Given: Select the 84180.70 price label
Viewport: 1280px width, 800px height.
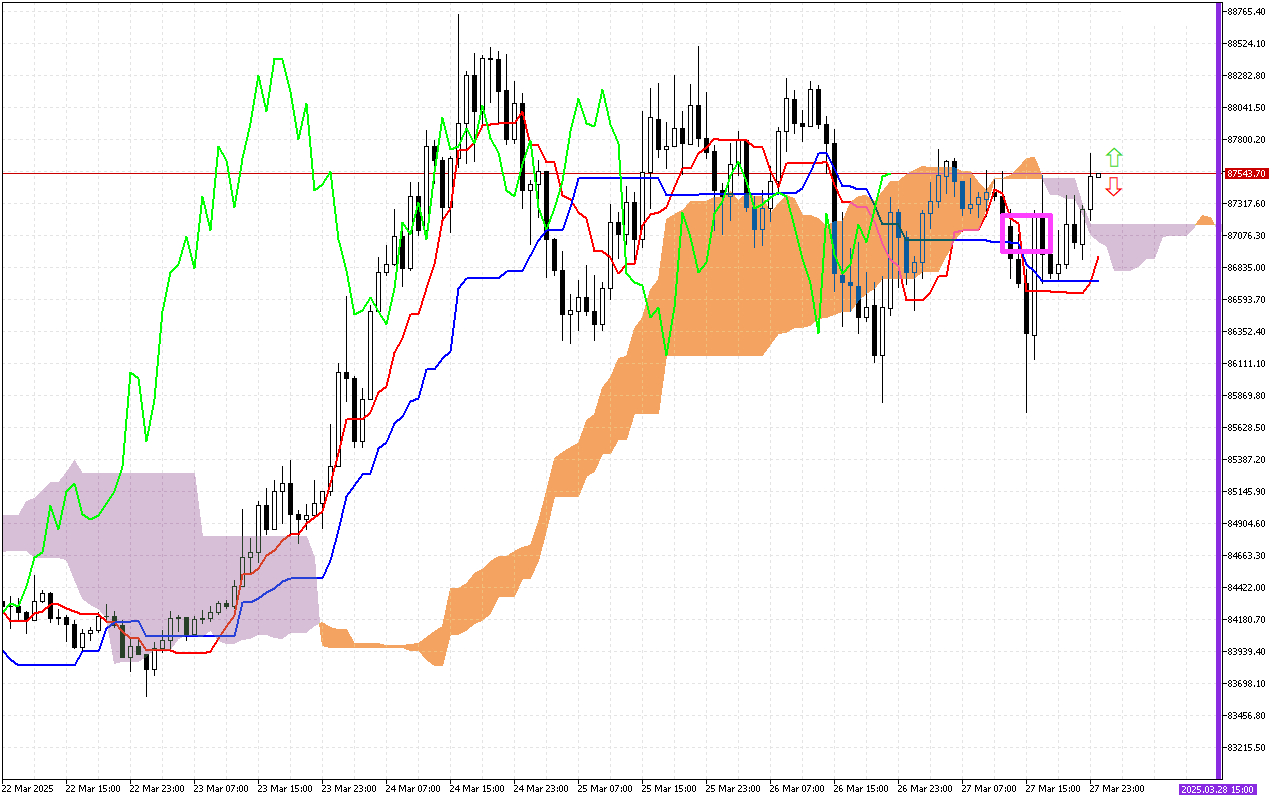Looking at the screenshot, I should tap(1246, 620).
